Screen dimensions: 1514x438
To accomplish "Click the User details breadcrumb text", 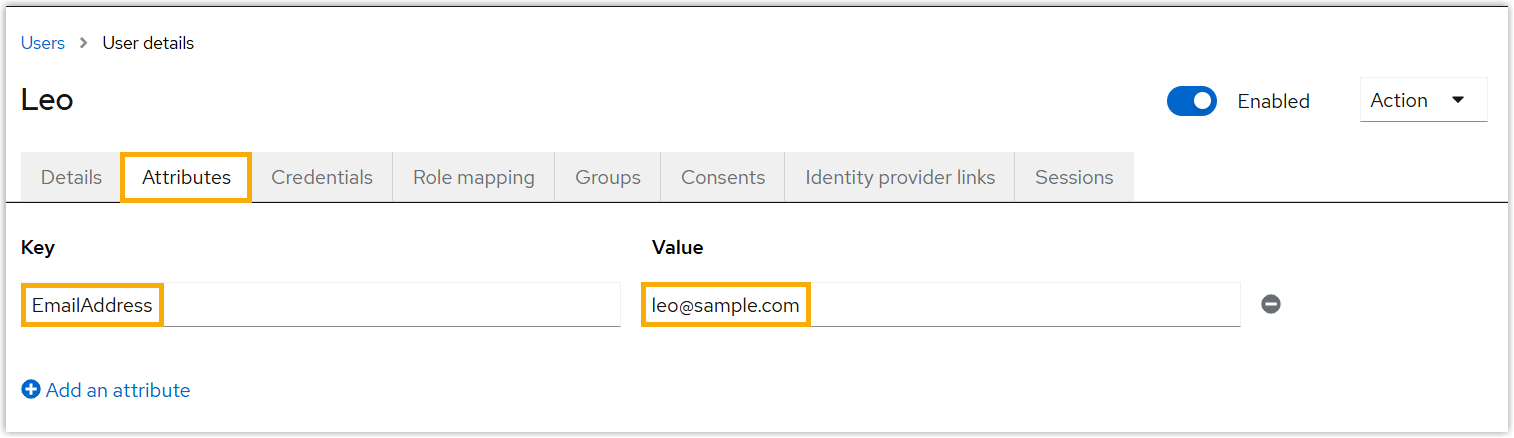I will pyautogui.click(x=148, y=43).
